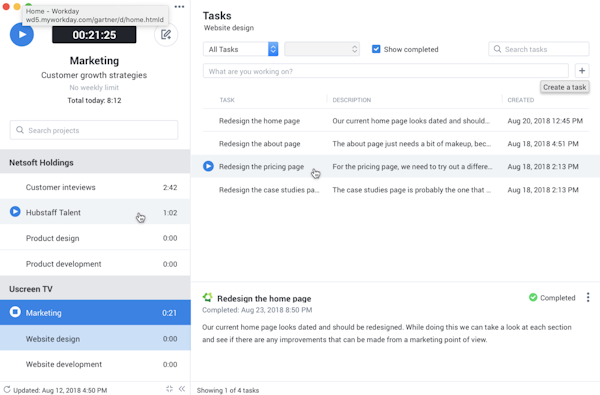Click the Updated: Aug 12, 2018 4:50 PM text
This screenshot has height=395, width=600.
[x=60, y=390]
